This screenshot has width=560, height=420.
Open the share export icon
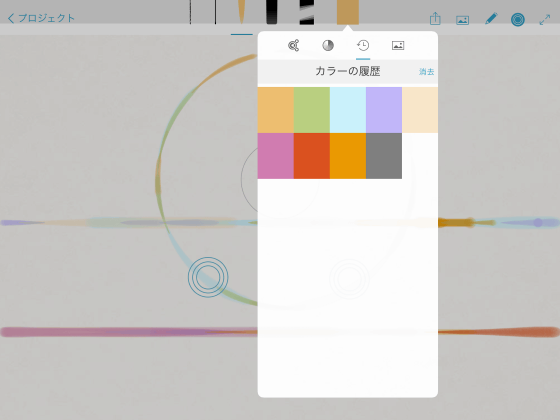pyautogui.click(x=435, y=19)
